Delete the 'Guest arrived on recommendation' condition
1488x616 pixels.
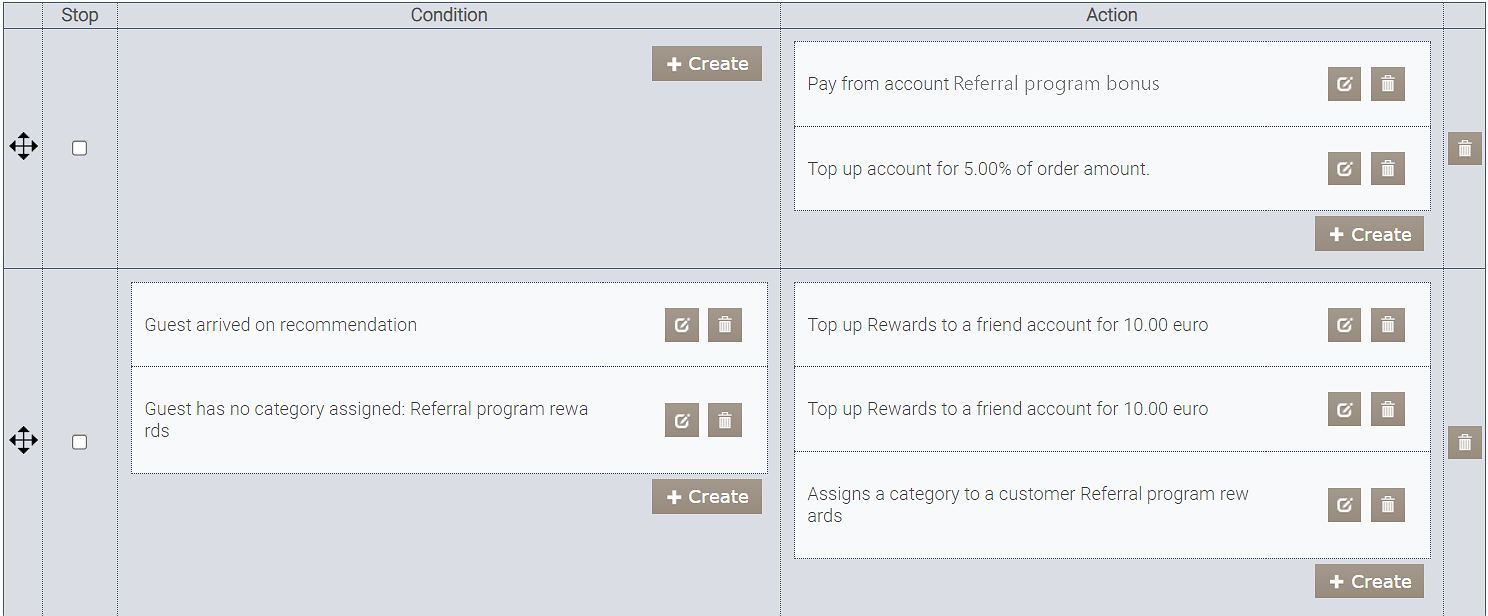[724, 325]
